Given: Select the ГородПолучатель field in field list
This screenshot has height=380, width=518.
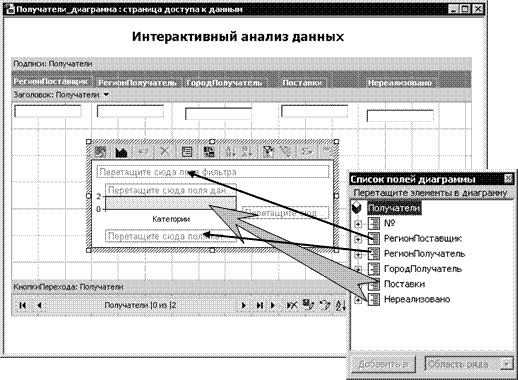Looking at the screenshot, I should (423, 269).
